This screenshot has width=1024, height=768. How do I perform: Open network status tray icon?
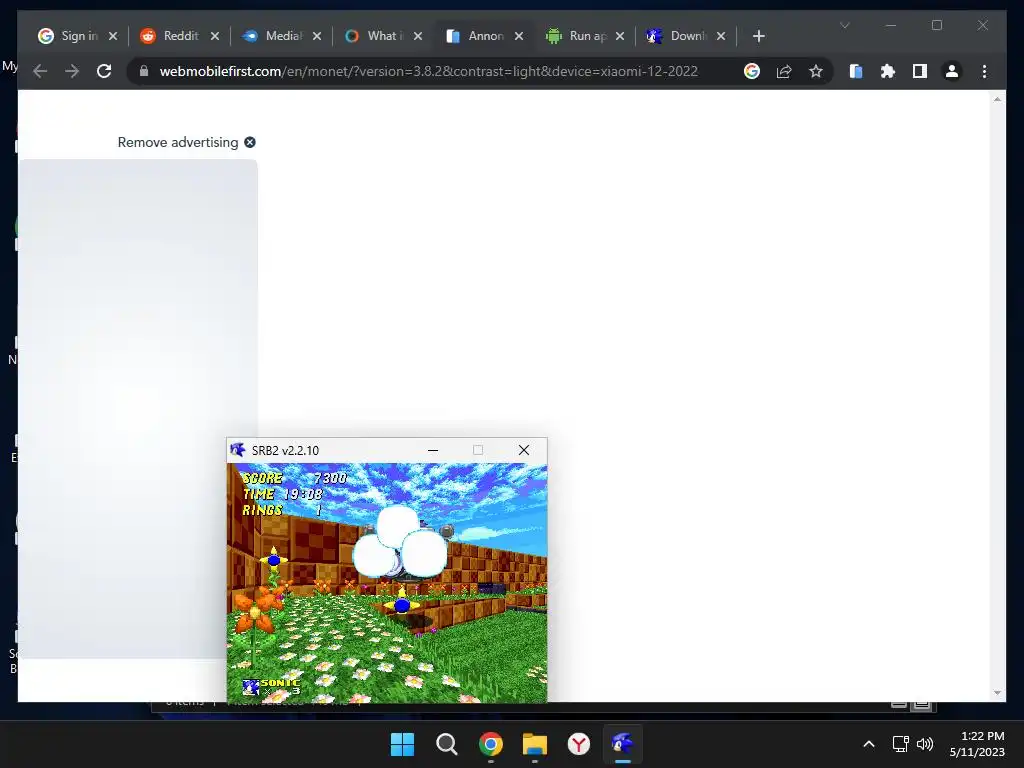[901, 744]
